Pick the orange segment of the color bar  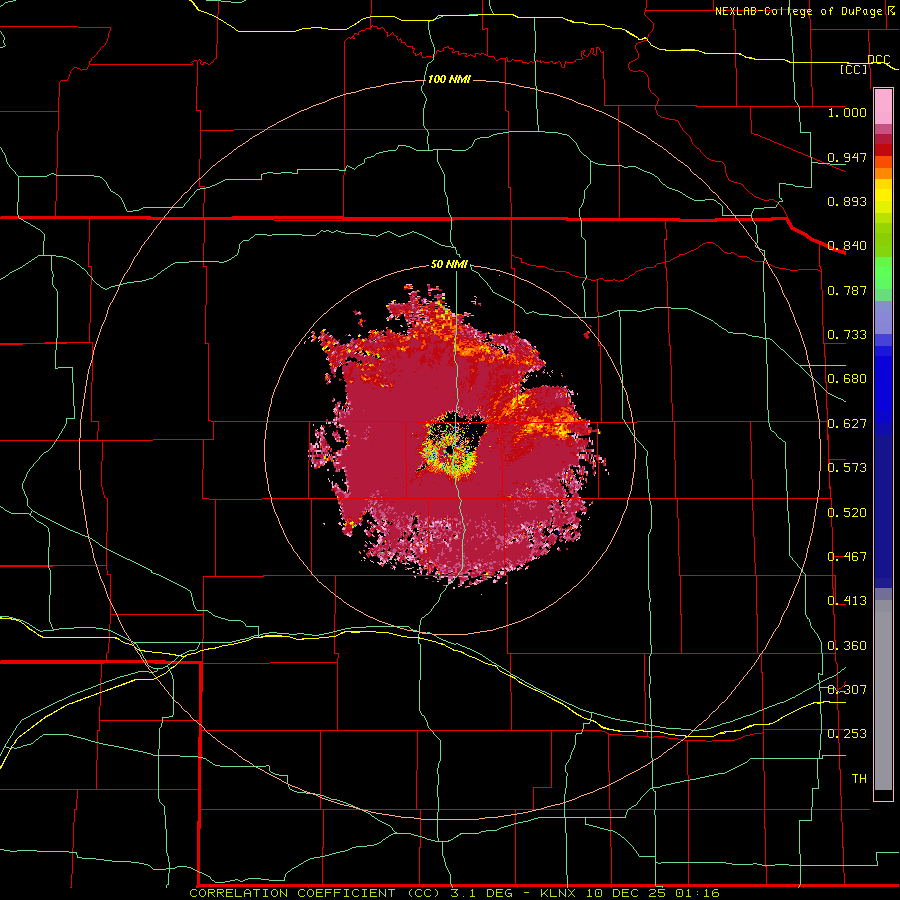click(883, 173)
